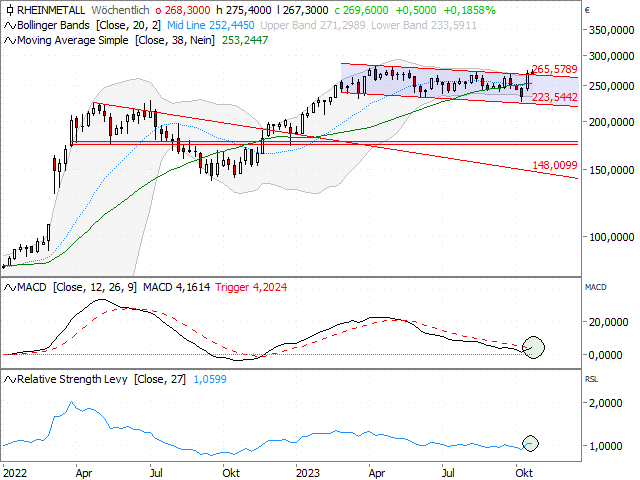Click the highlighted circle on the RSL line
Viewport: 640px width, 480px height.
530,443
